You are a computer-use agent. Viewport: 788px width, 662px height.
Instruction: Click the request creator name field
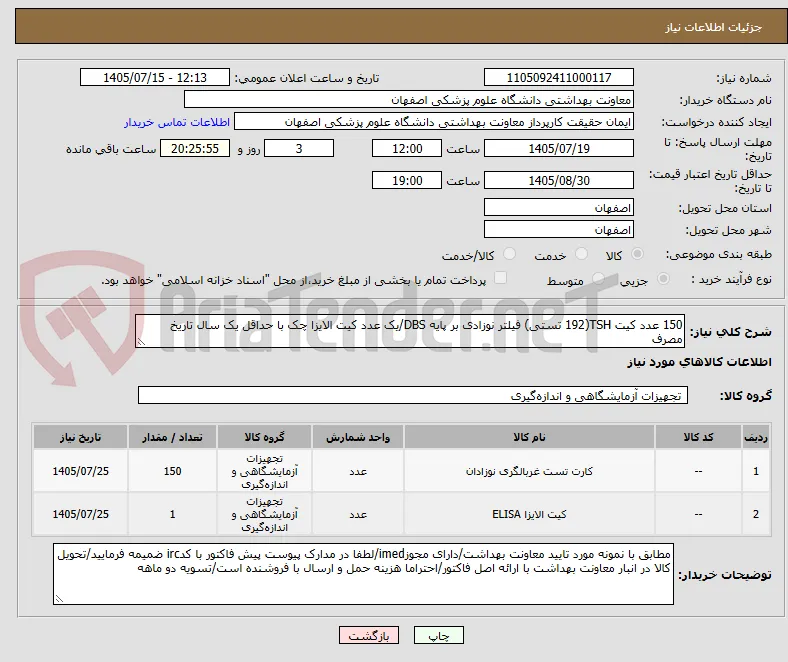tap(434, 122)
